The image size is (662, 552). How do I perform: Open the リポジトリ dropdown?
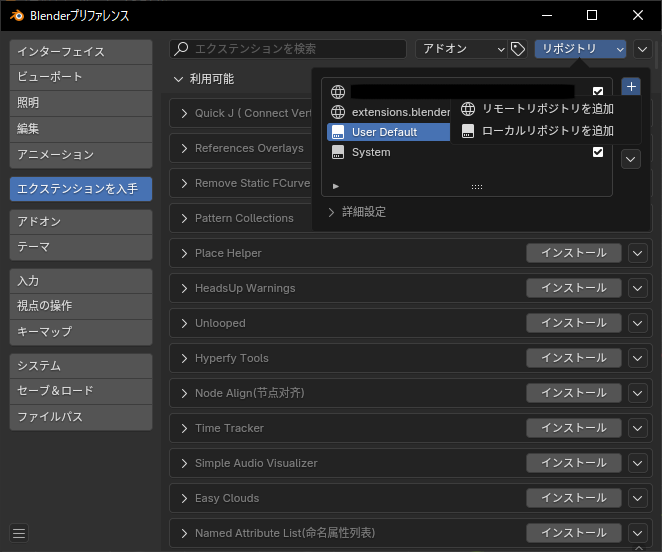[x=580, y=49]
